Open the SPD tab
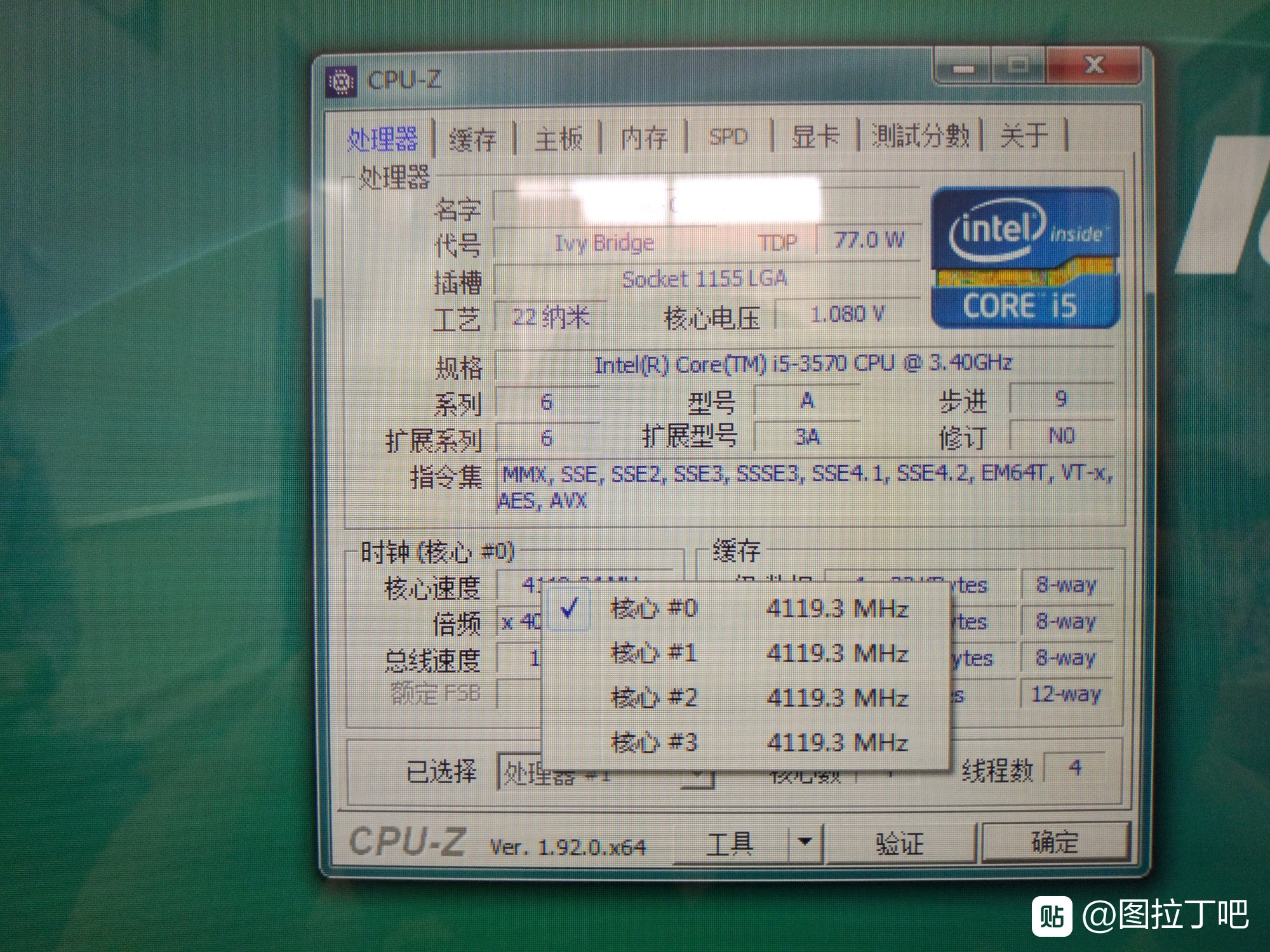 (728, 137)
